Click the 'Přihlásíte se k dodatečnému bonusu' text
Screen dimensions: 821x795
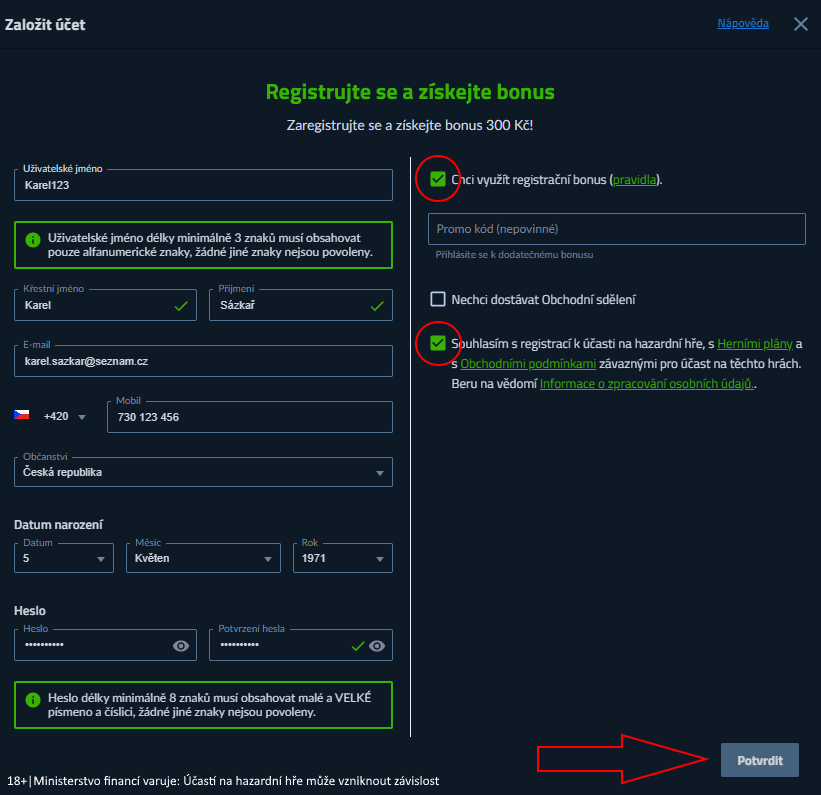[x=514, y=255]
